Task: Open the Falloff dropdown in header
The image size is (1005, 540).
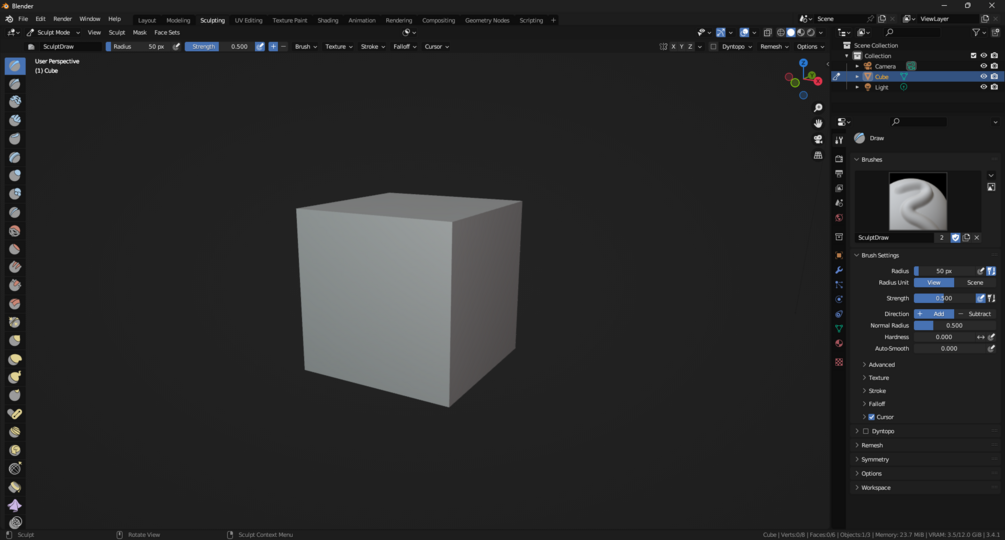Action: (x=404, y=46)
